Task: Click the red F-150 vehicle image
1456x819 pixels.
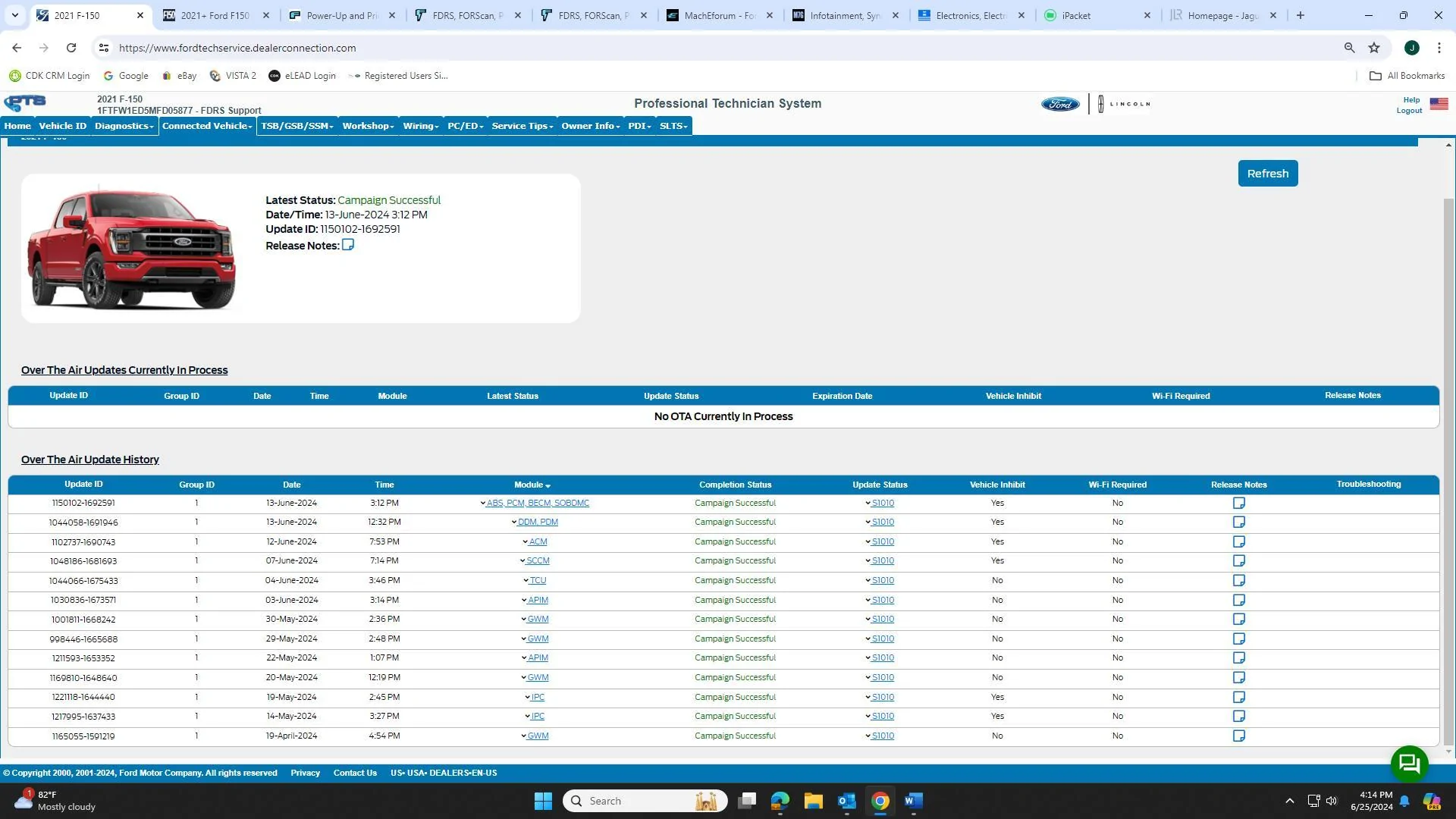Action: (131, 249)
